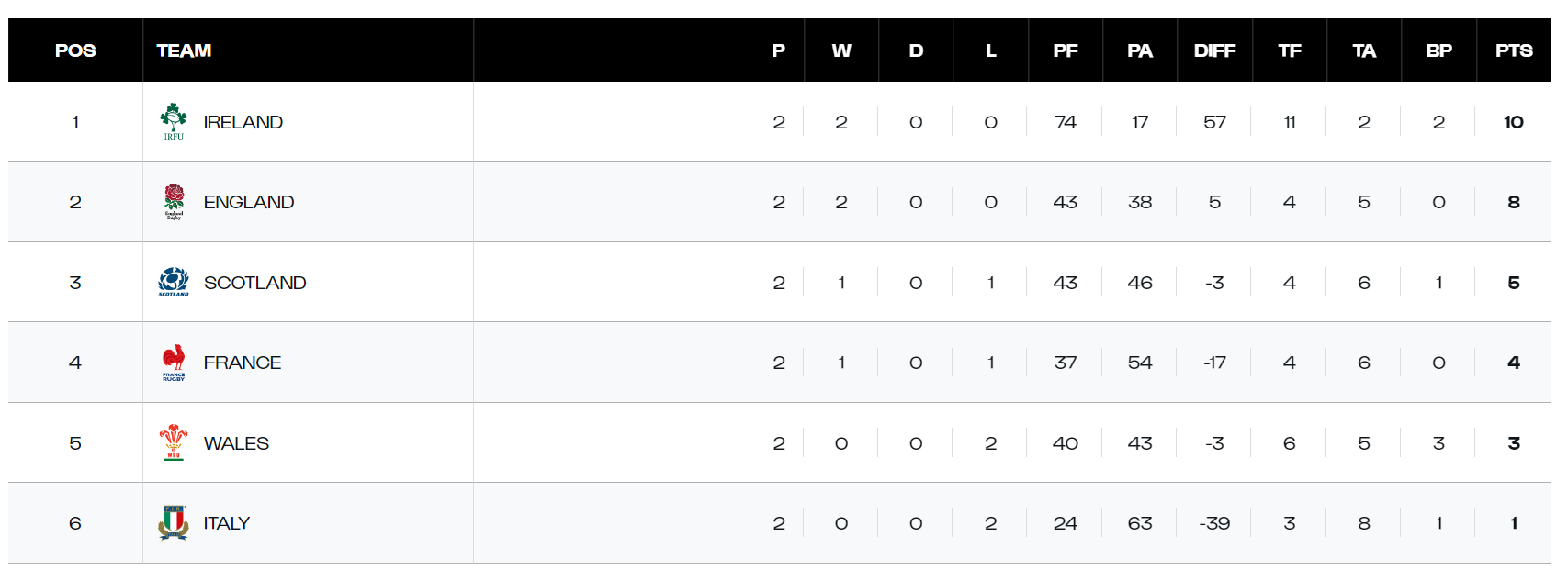Click the TEAM column header

(x=184, y=50)
